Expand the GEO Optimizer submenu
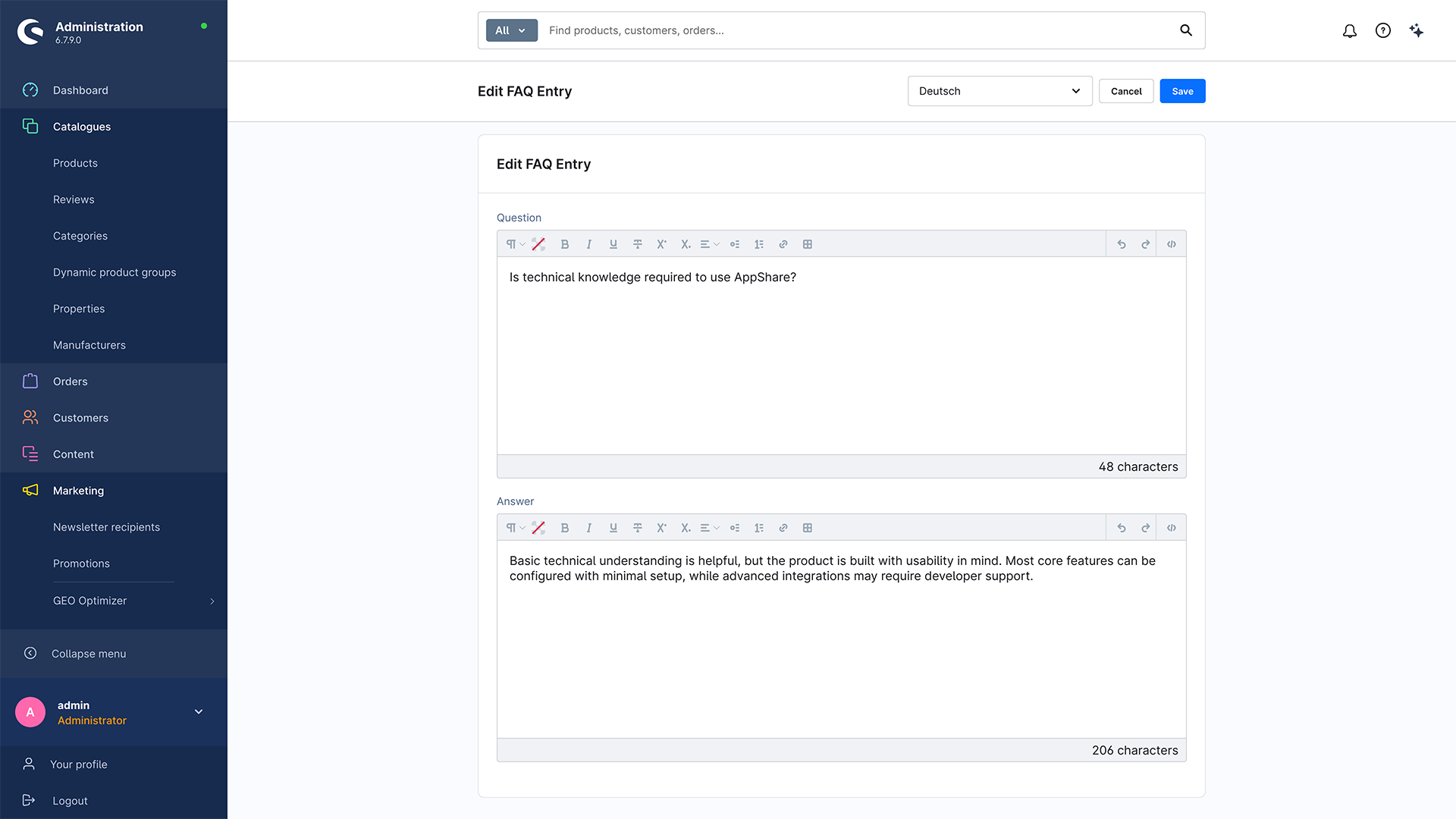Image resolution: width=1456 pixels, height=819 pixels. coord(212,601)
